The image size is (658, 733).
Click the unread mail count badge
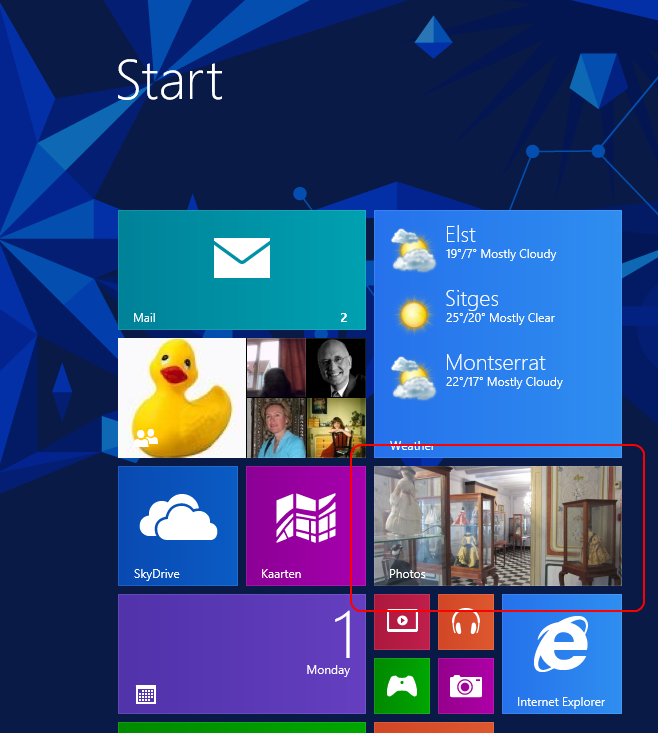coord(343,318)
